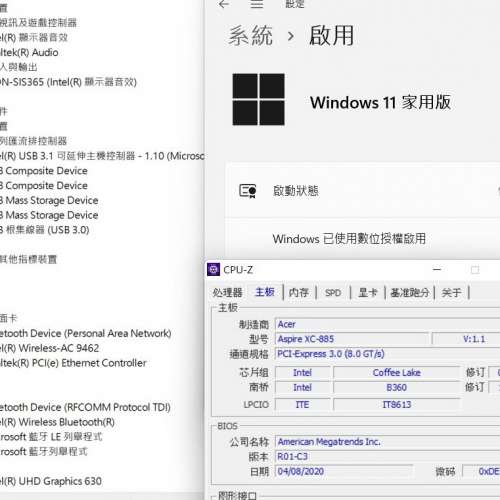Open the 关于 tab in CPU-Z
Image resolution: width=500 pixels, height=500 pixels.
tap(451, 293)
